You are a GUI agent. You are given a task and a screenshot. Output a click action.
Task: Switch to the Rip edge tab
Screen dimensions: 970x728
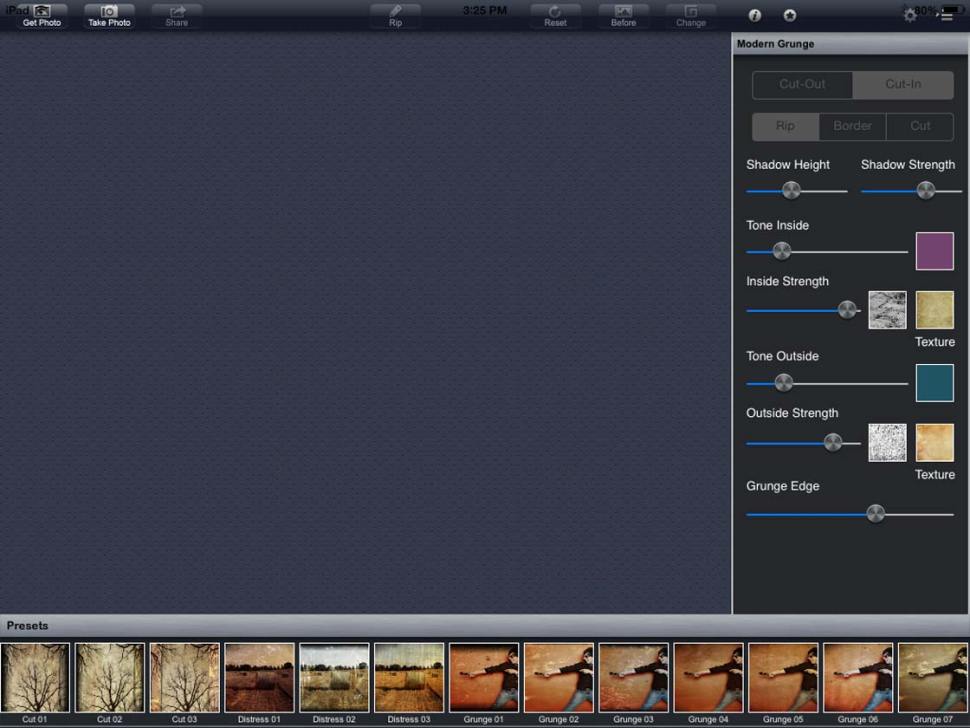(785, 126)
